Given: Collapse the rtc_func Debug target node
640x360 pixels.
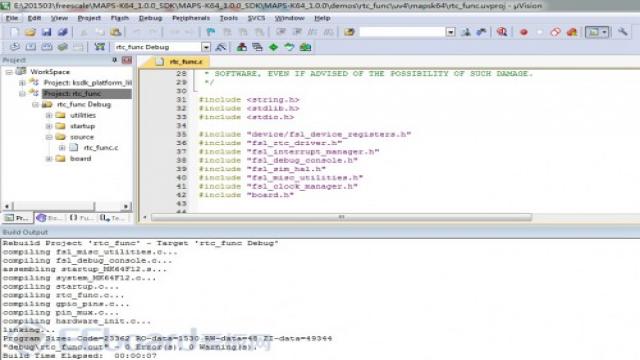Looking at the screenshot, I should [x=36, y=104].
